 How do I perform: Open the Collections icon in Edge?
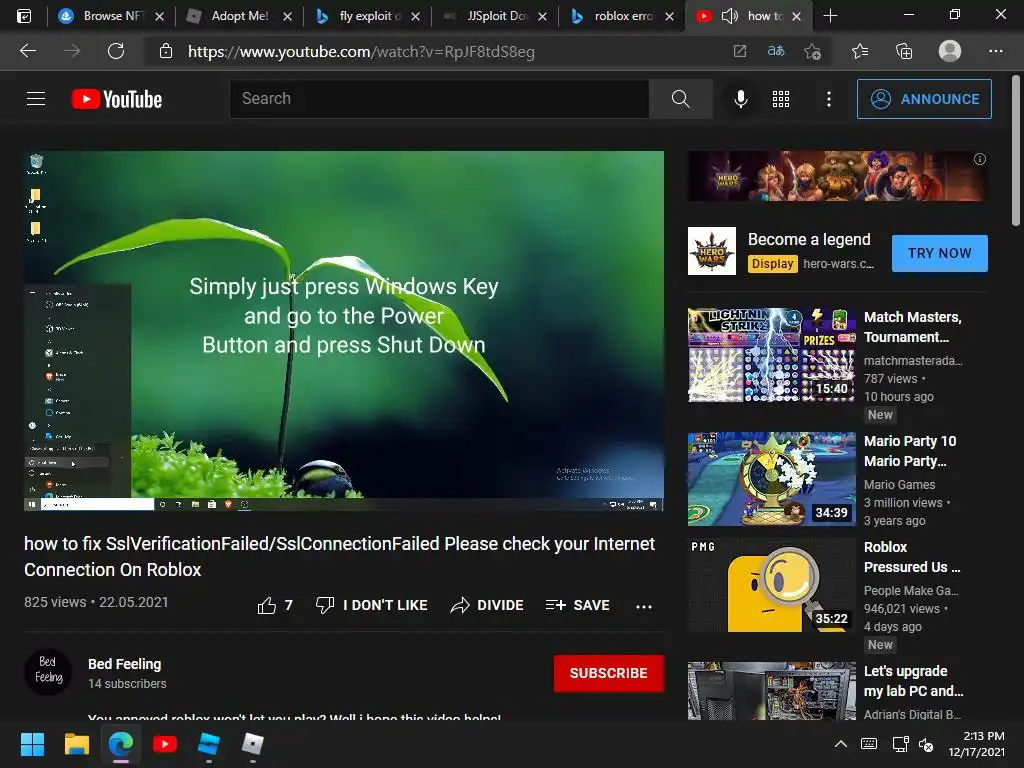tap(904, 51)
